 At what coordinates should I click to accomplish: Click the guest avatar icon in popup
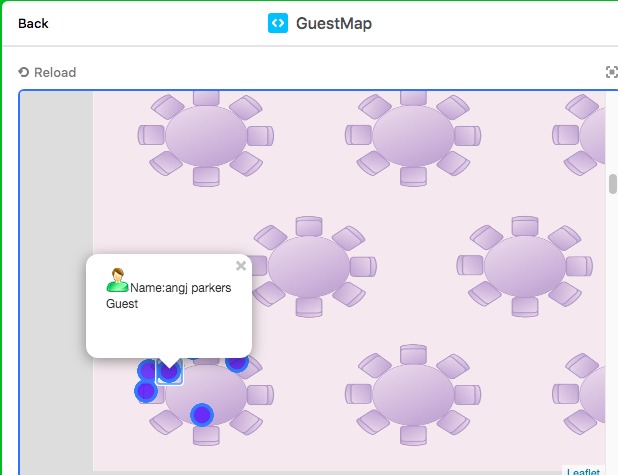point(117,280)
